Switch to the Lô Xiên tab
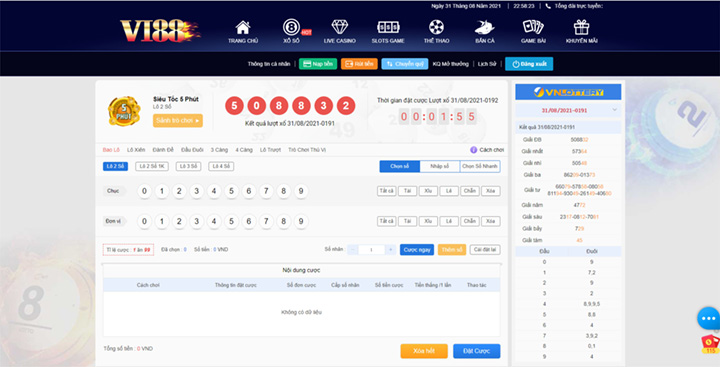 [x=136, y=150]
